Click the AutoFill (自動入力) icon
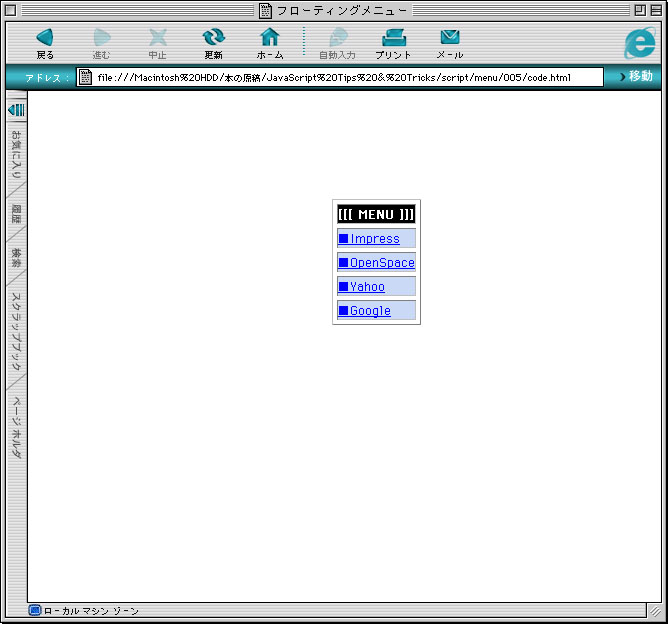This screenshot has height=624, width=668. point(338,38)
